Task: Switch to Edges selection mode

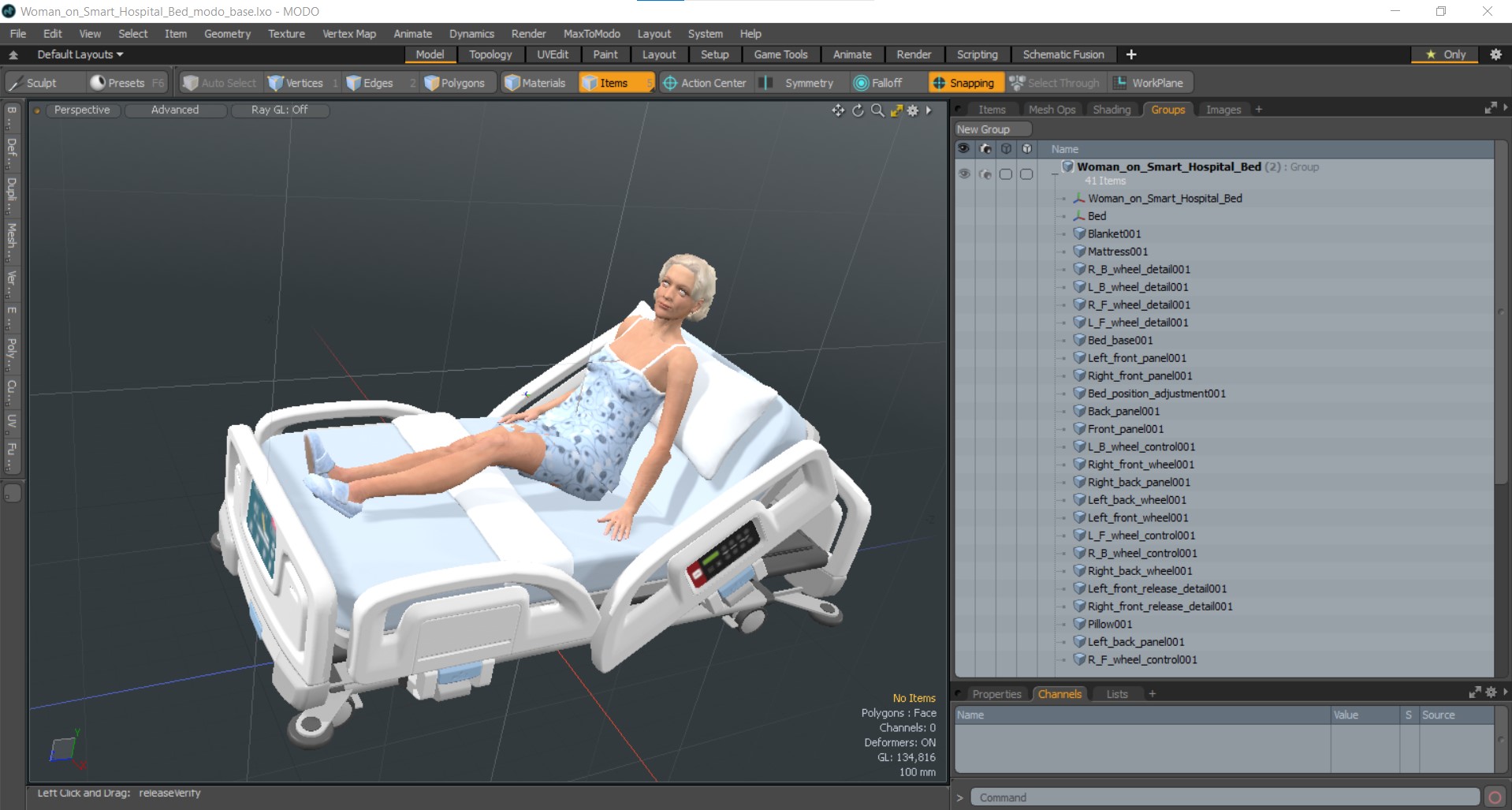Action: pos(380,83)
